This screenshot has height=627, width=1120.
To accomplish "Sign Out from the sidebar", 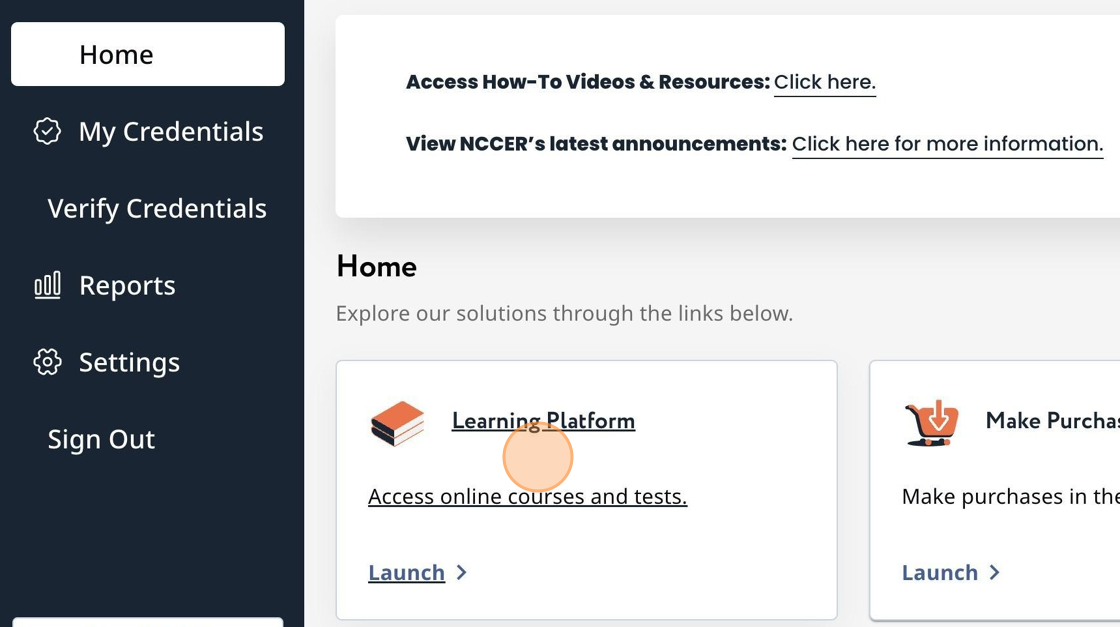I will pyautogui.click(x=101, y=439).
